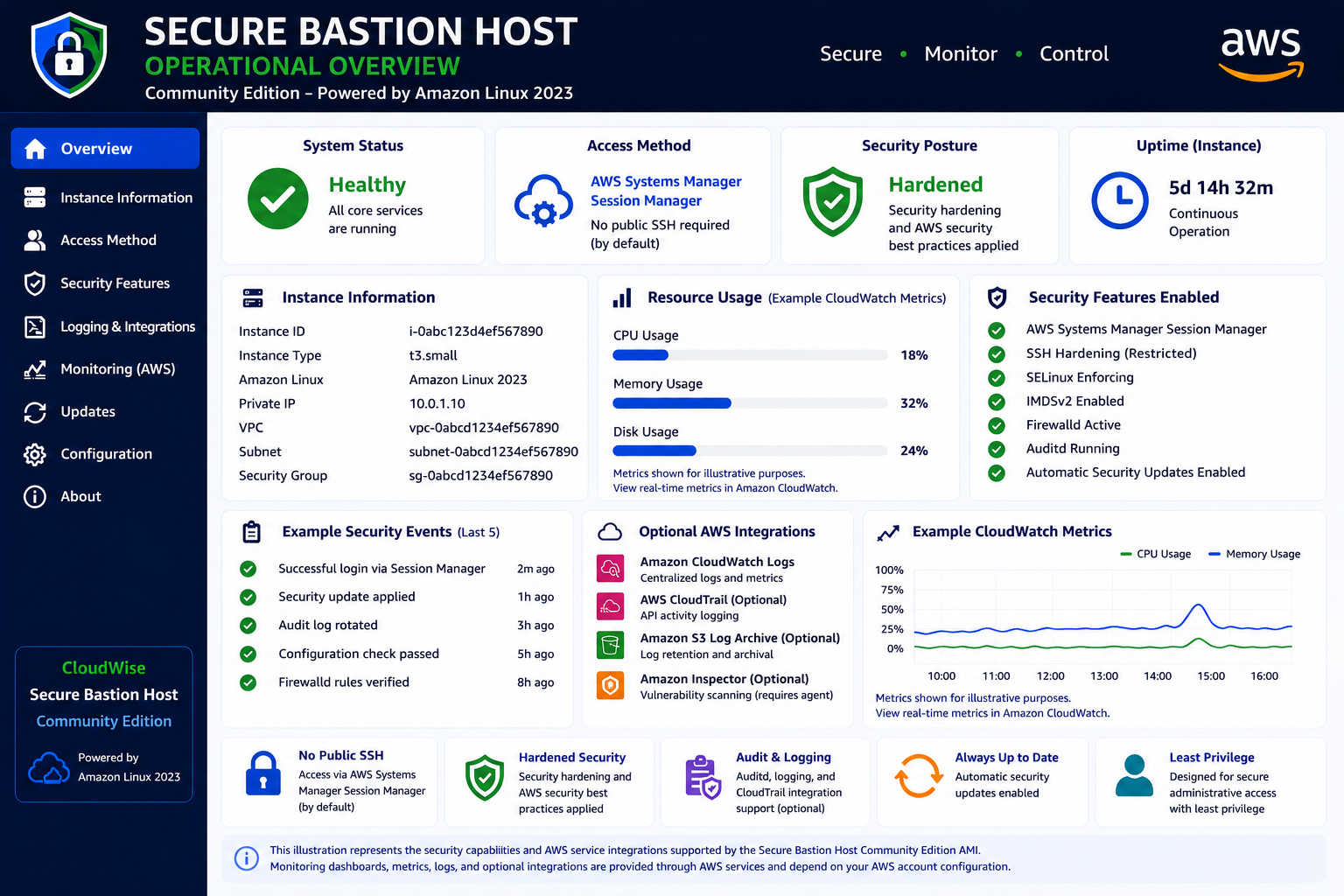The width and height of the screenshot is (1344, 896).
Task: Click the bar chart icon beside Resource Usage
Action: (x=622, y=297)
